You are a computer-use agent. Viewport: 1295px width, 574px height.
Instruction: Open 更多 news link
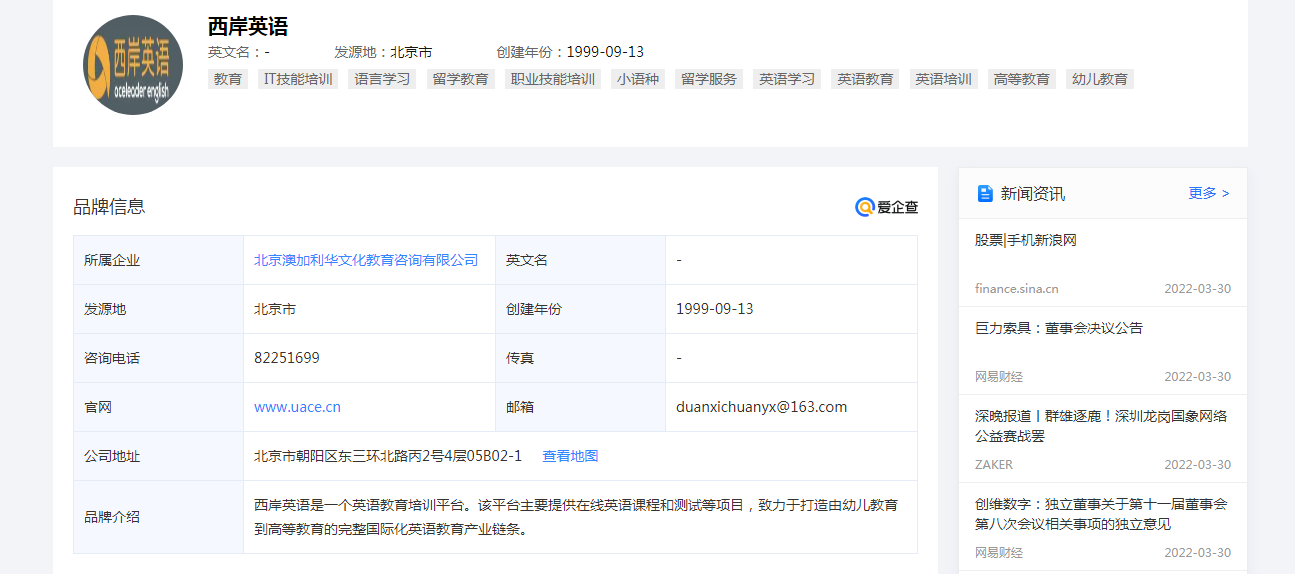(x=1209, y=193)
